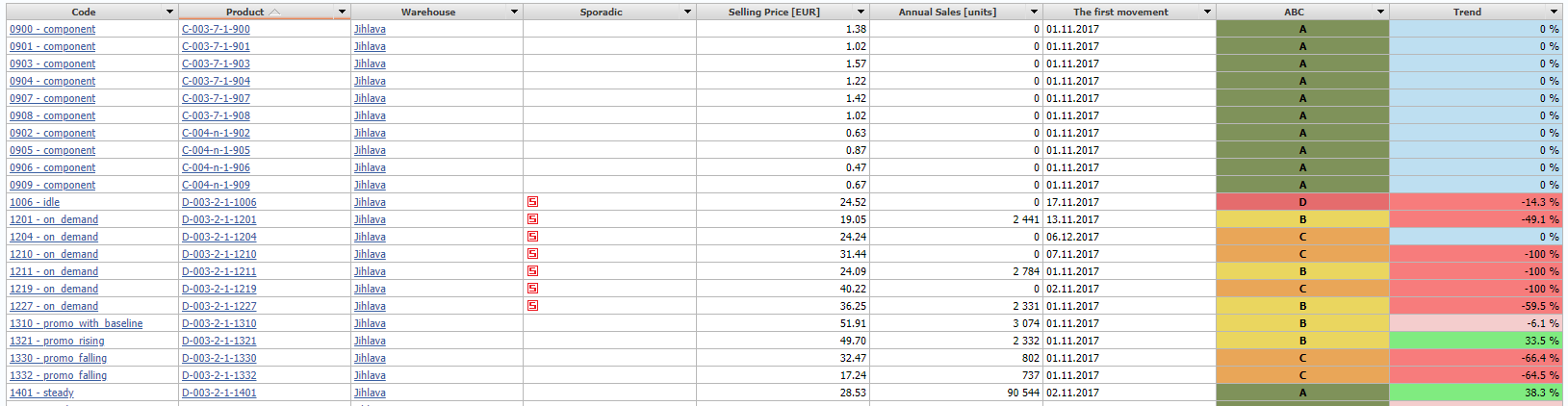Click sporadic flag for 1211 - on_demand

[532, 271]
